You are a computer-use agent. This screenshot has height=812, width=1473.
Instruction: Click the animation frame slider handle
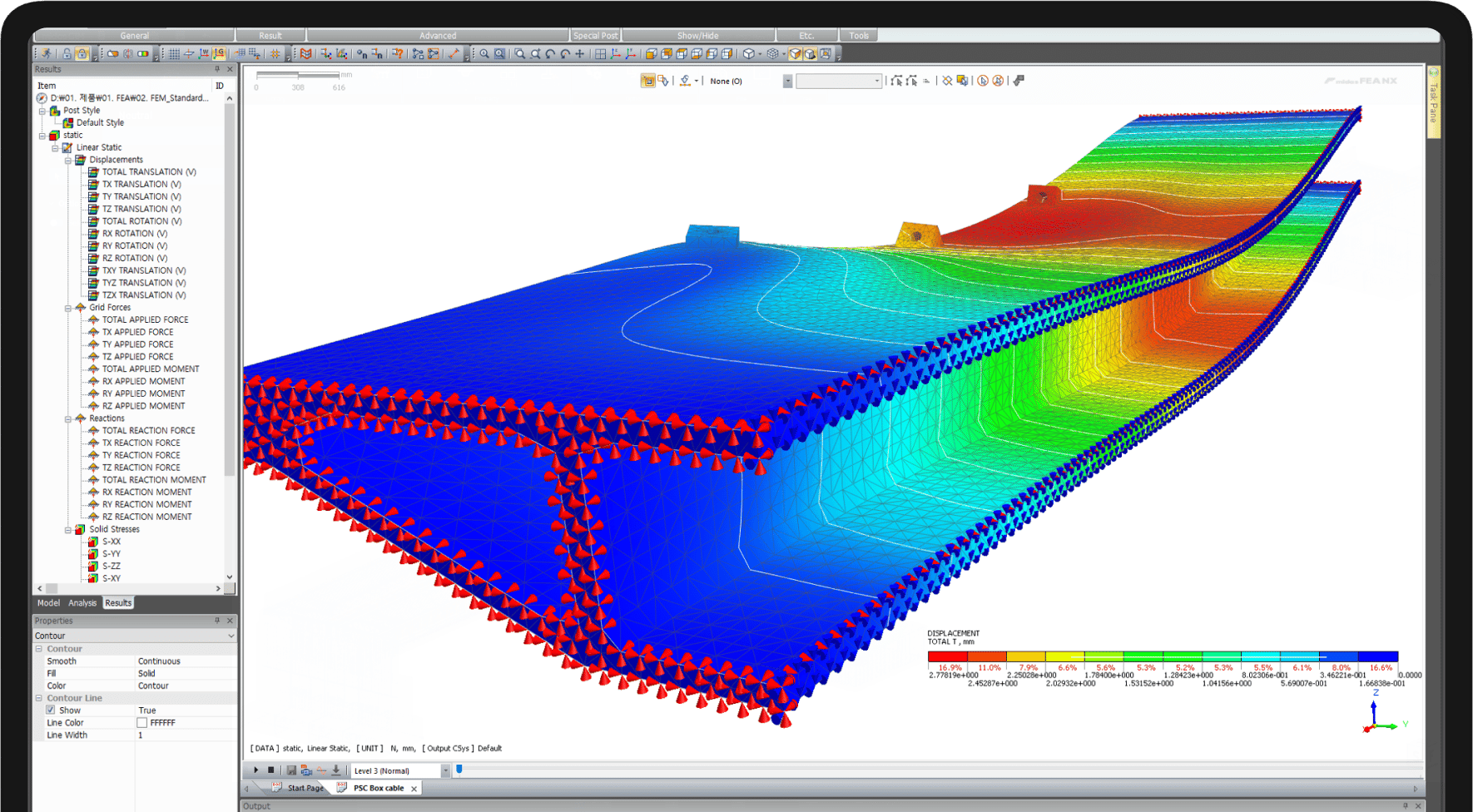[x=459, y=770]
